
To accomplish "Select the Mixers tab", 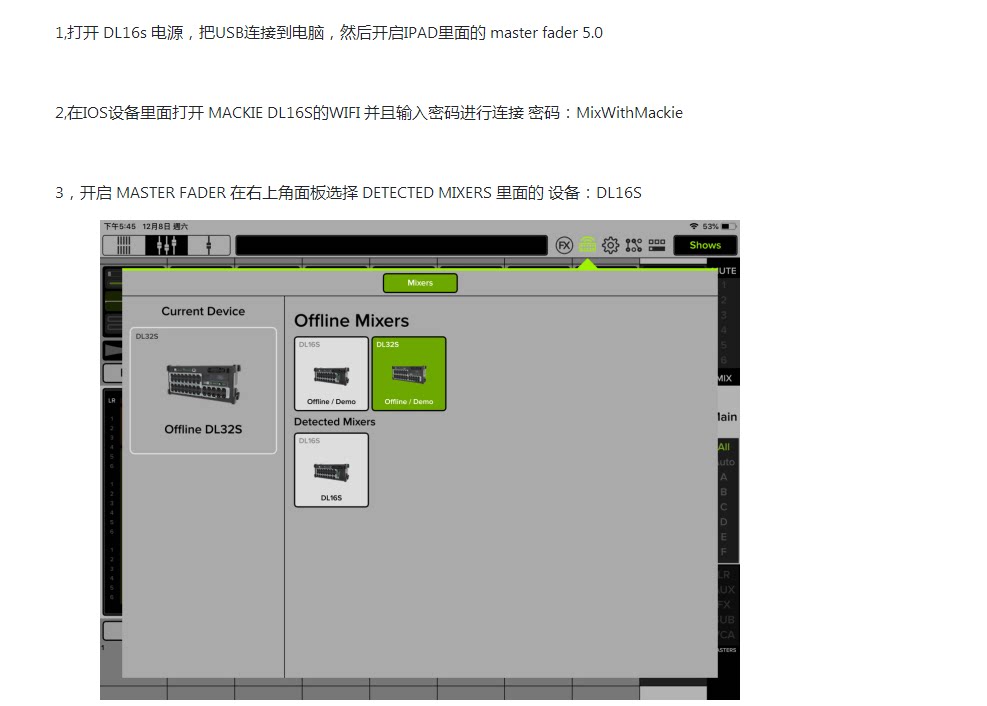I will coord(420,283).
